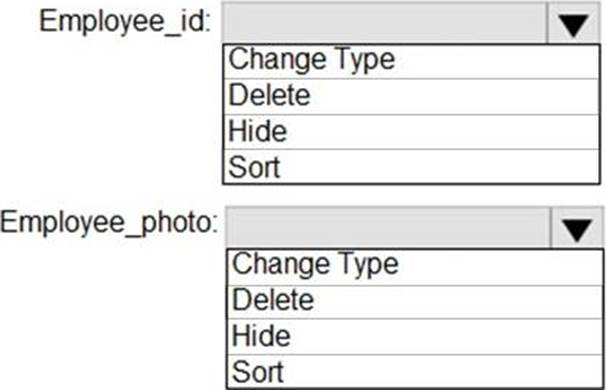The height and width of the screenshot is (390, 606).
Task: Open the Employee_photo dropdown arrow
Action: pos(577,229)
